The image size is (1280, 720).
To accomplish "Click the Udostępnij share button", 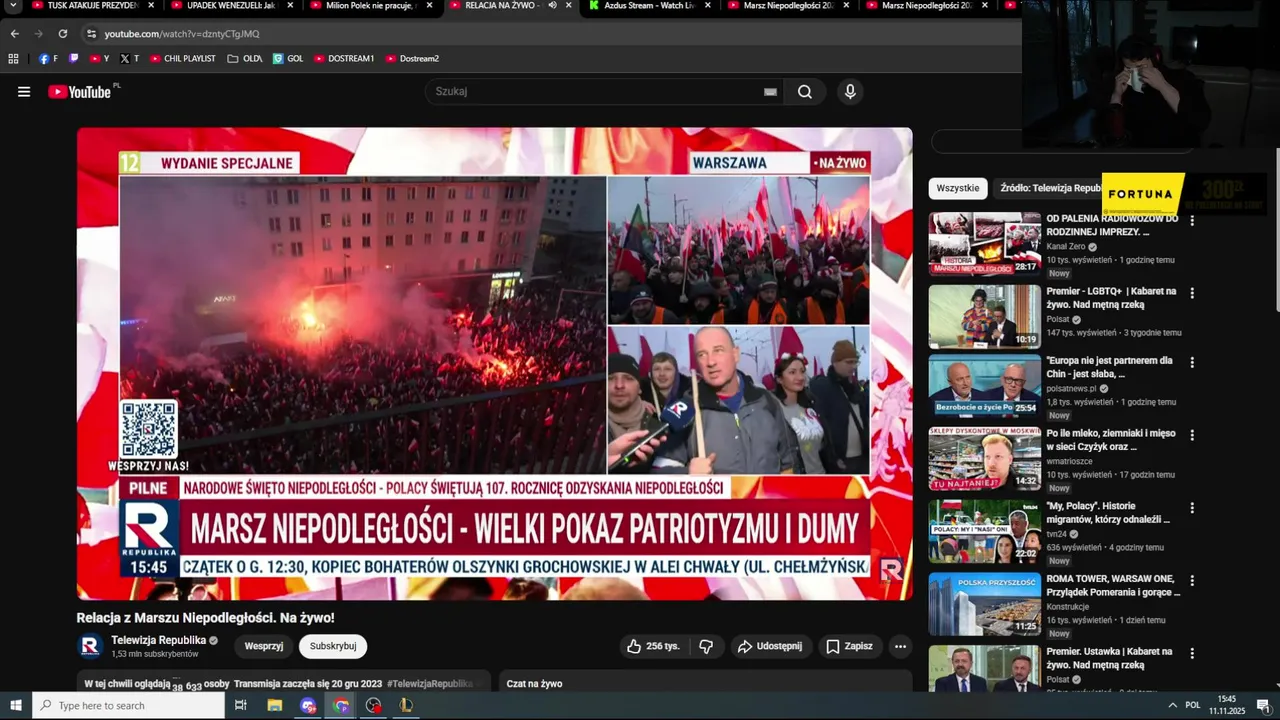I will coord(770,646).
